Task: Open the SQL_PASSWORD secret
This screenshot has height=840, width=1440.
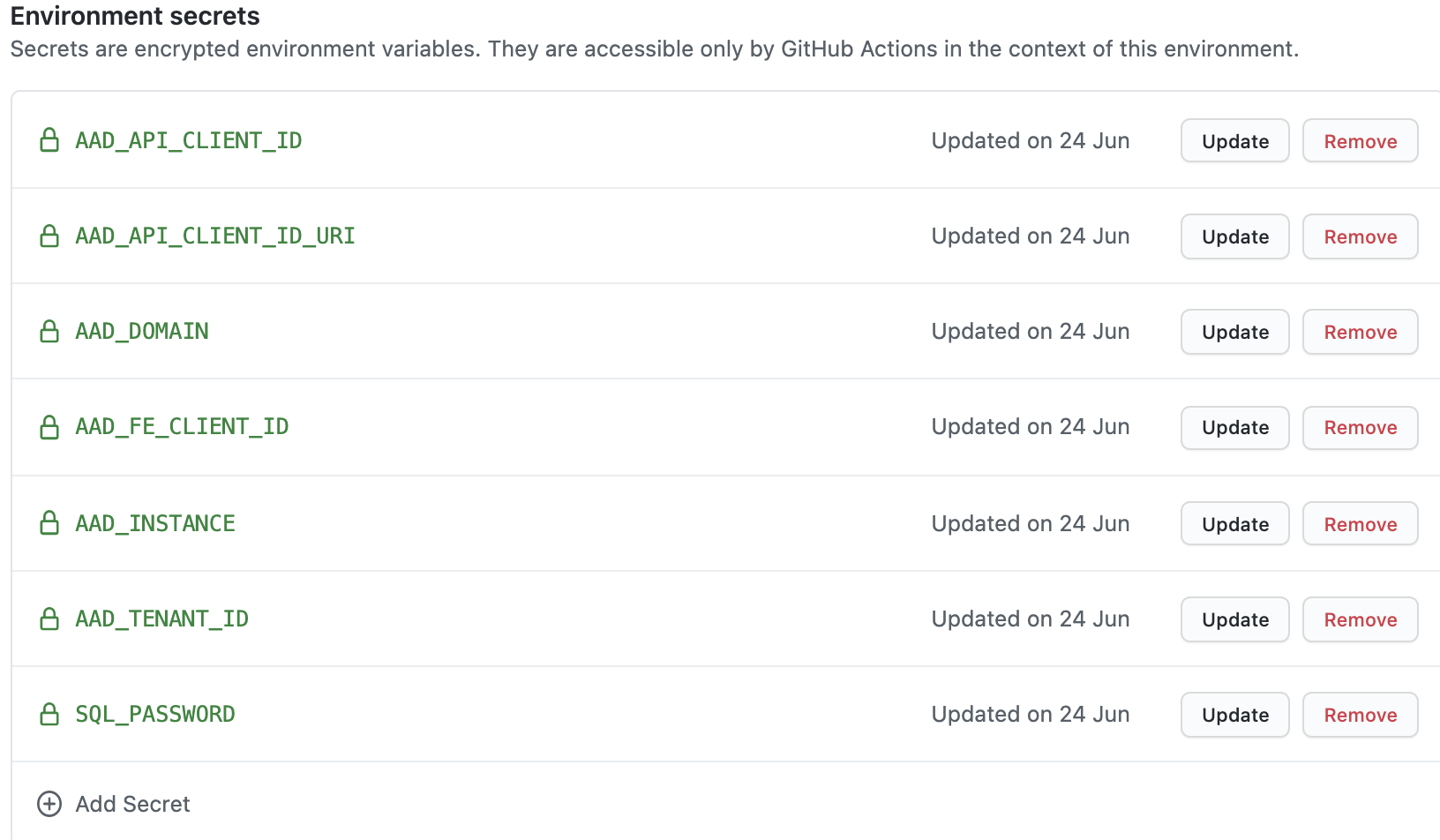Action: click(x=155, y=714)
